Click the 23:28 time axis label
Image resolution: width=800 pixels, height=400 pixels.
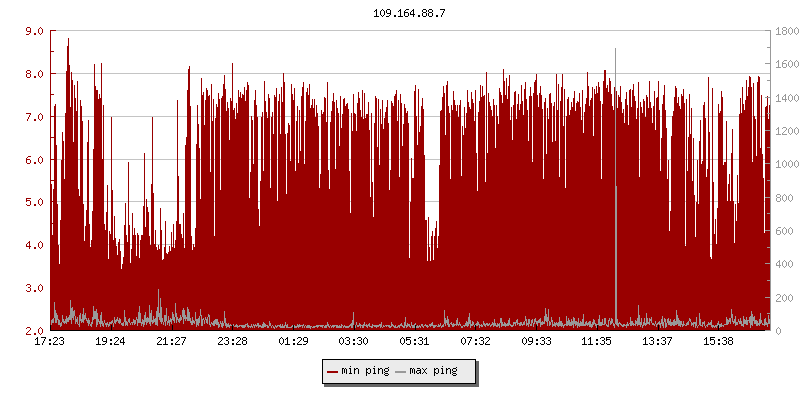233,342
